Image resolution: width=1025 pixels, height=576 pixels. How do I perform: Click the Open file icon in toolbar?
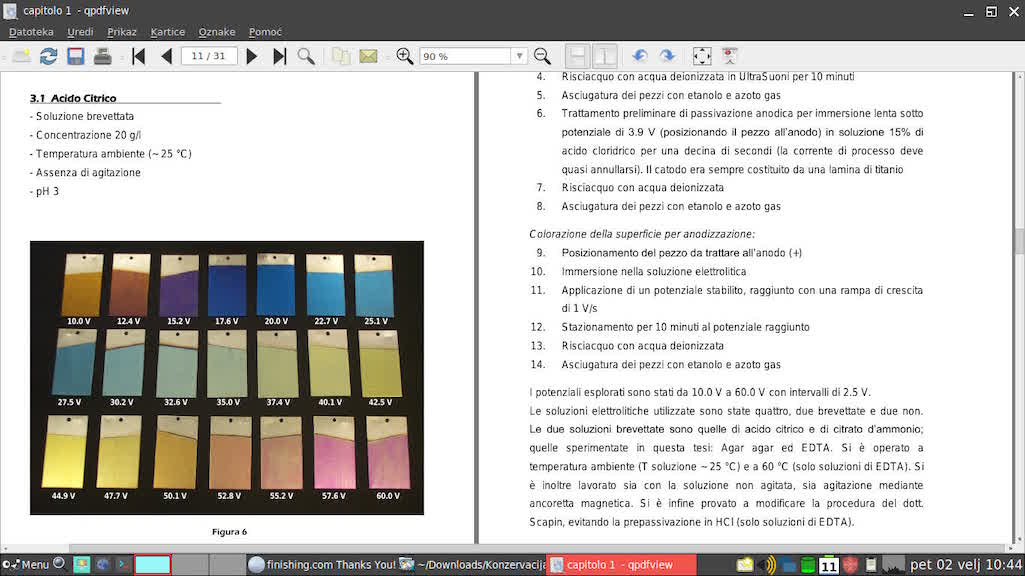tap(20, 57)
